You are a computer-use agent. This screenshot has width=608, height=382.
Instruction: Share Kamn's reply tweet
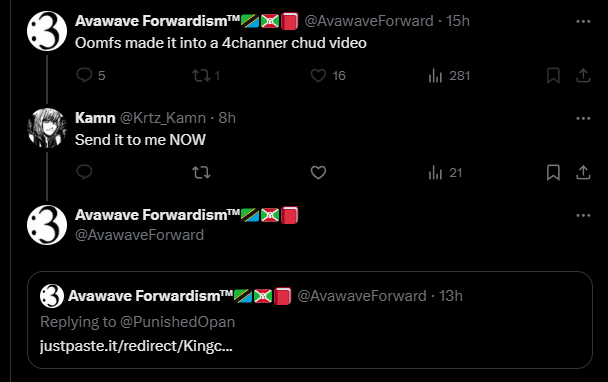coord(583,172)
